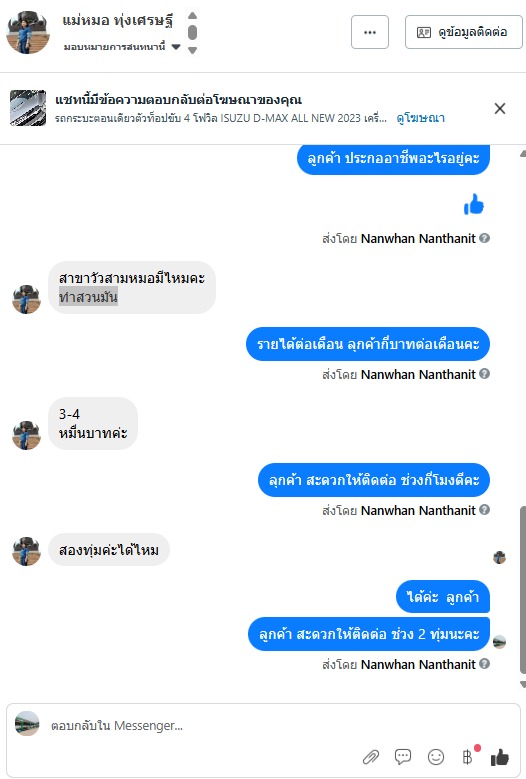The width and height of the screenshot is (526, 779).
Task: Click the up arrow next to customer name
Action: click(x=193, y=15)
